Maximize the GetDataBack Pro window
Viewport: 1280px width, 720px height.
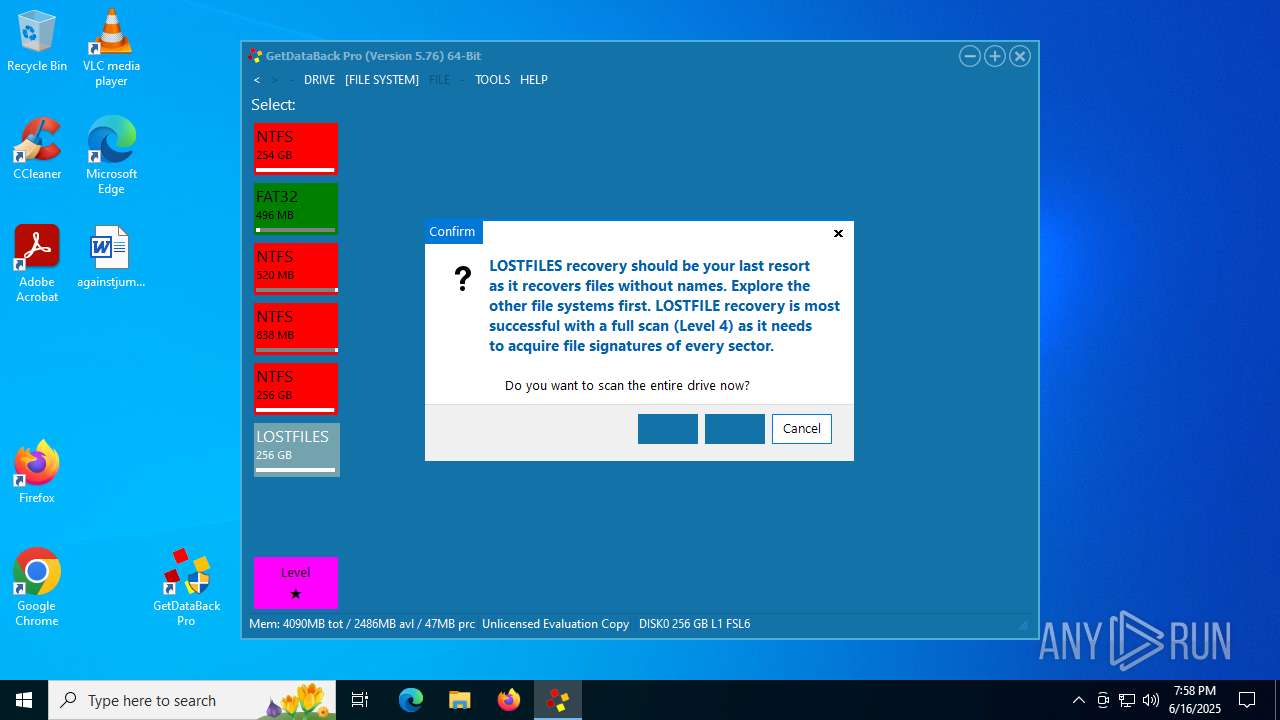pos(995,56)
